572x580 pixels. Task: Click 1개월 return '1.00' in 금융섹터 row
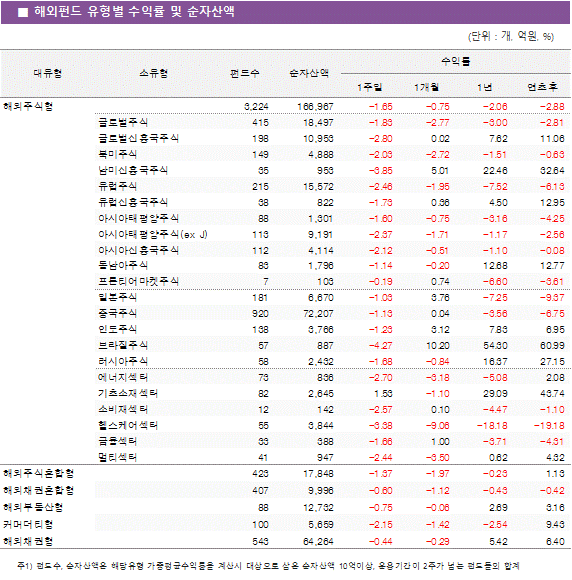440,441
